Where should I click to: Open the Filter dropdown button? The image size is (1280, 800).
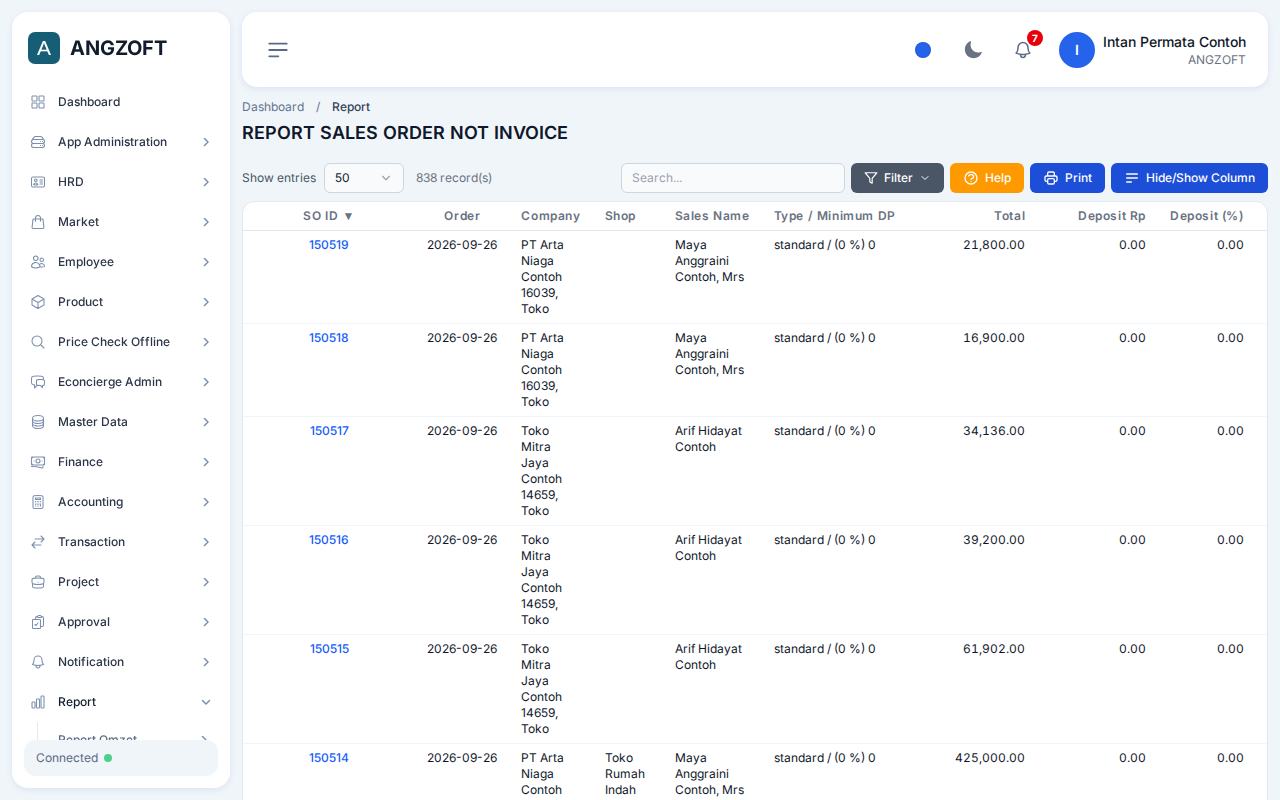pyautogui.click(x=897, y=178)
